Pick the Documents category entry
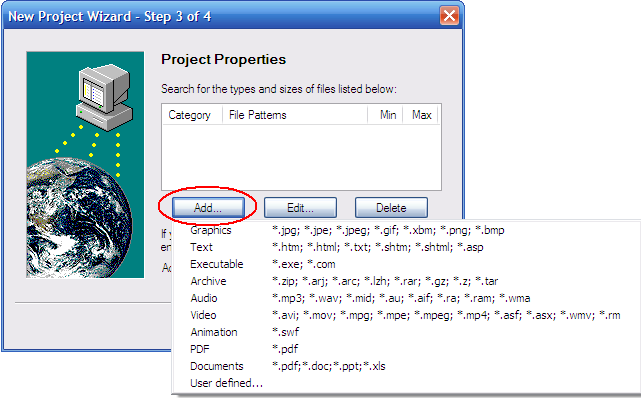 [406, 366]
